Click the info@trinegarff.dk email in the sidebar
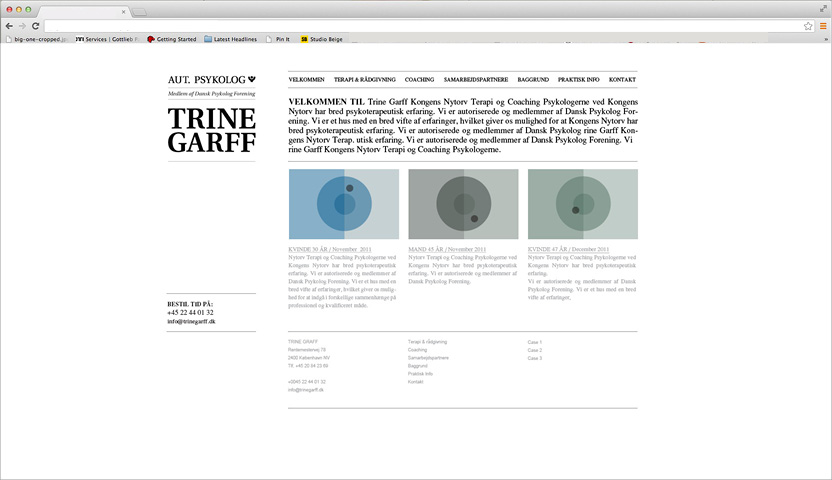The height and width of the screenshot is (480, 832). click(x=192, y=321)
